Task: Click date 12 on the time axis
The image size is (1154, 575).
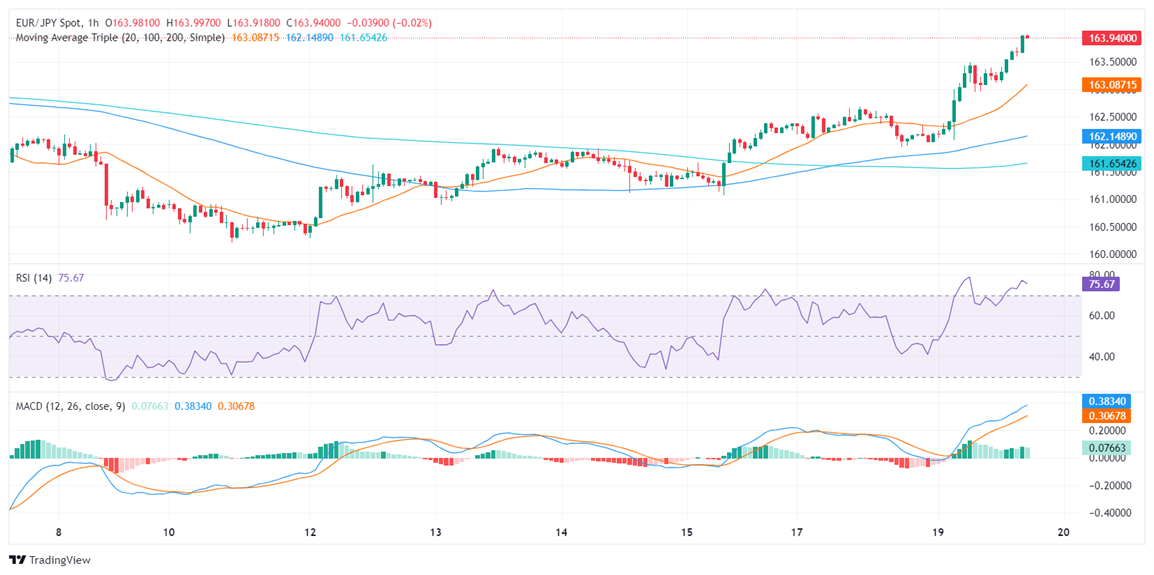Action: pyautogui.click(x=310, y=533)
